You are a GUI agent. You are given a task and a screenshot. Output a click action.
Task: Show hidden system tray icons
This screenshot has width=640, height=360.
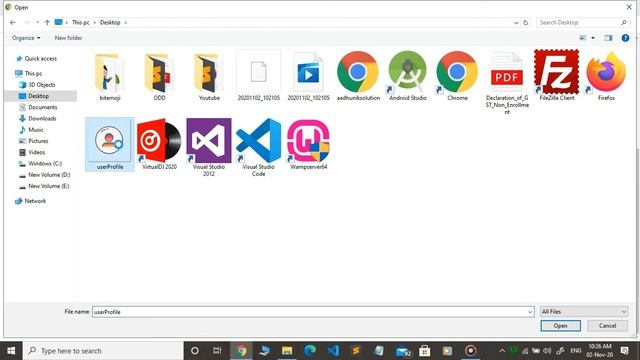(502, 351)
